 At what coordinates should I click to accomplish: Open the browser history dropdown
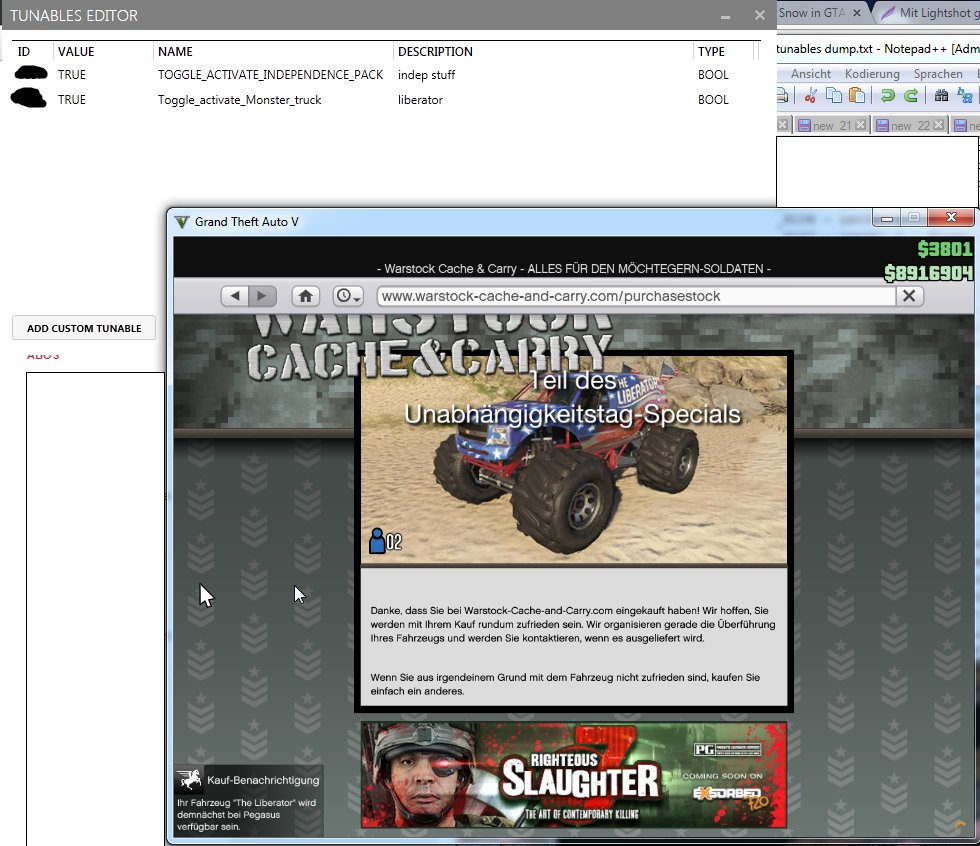[348, 296]
